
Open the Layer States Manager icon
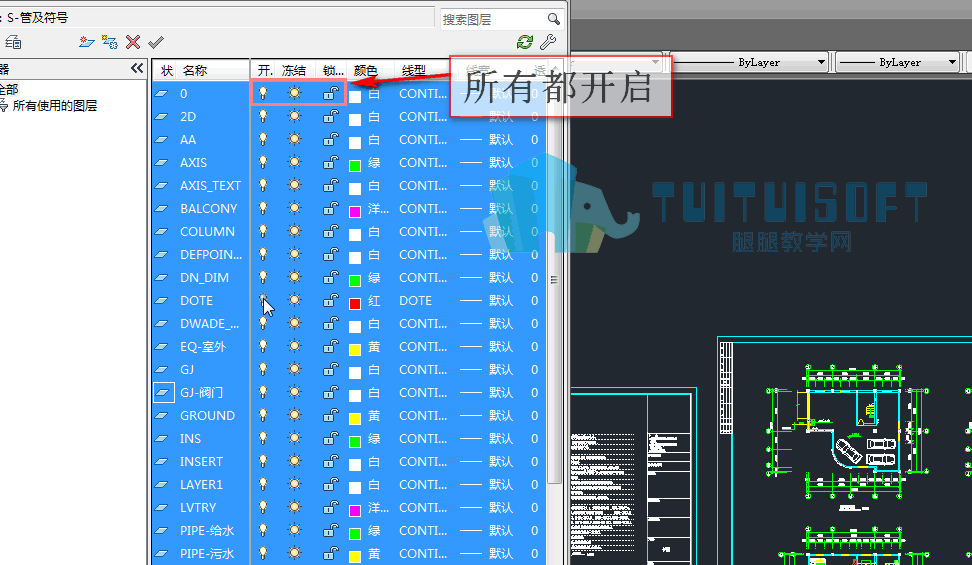pyautogui.click(x=13, y=42)
